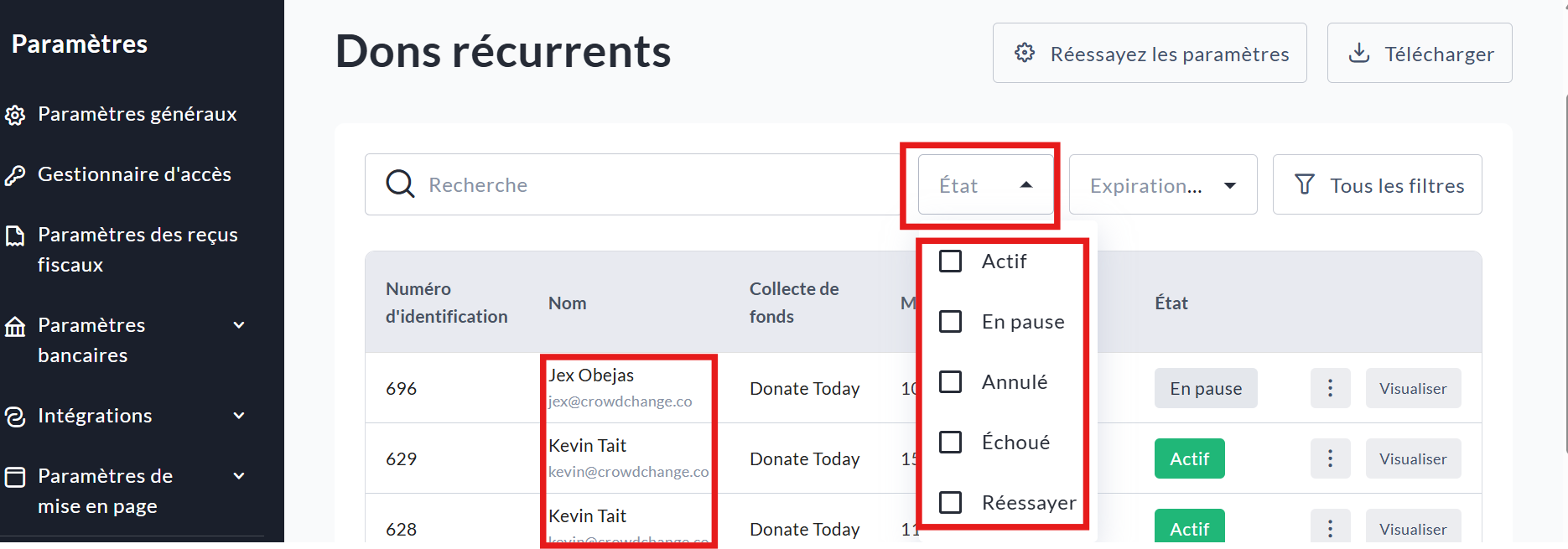The image size is (1568, 549).
Task: Open the three-dot menu for donation 696
Action: click(x=1330, y=388)
